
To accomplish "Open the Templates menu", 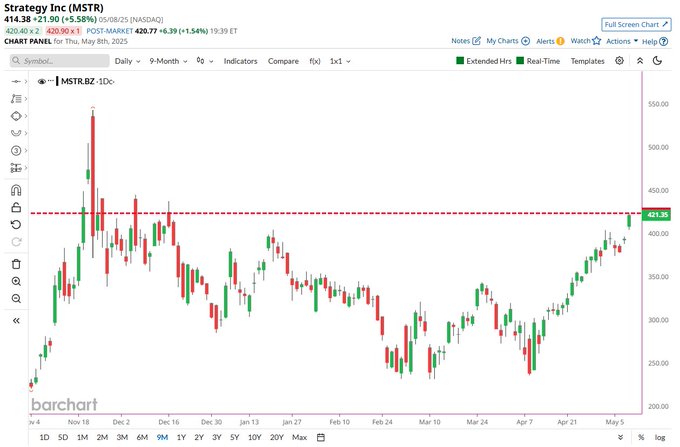I will pos(587,61).
